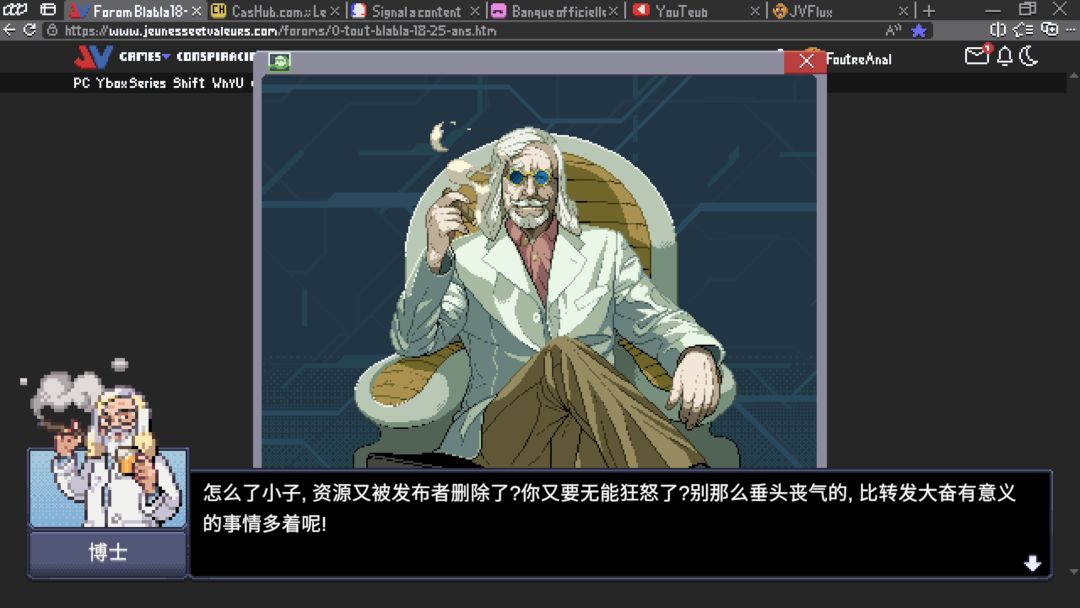Click the blue favorites star icon
Screen dimensions: 1080x608
tap(918, 30)
